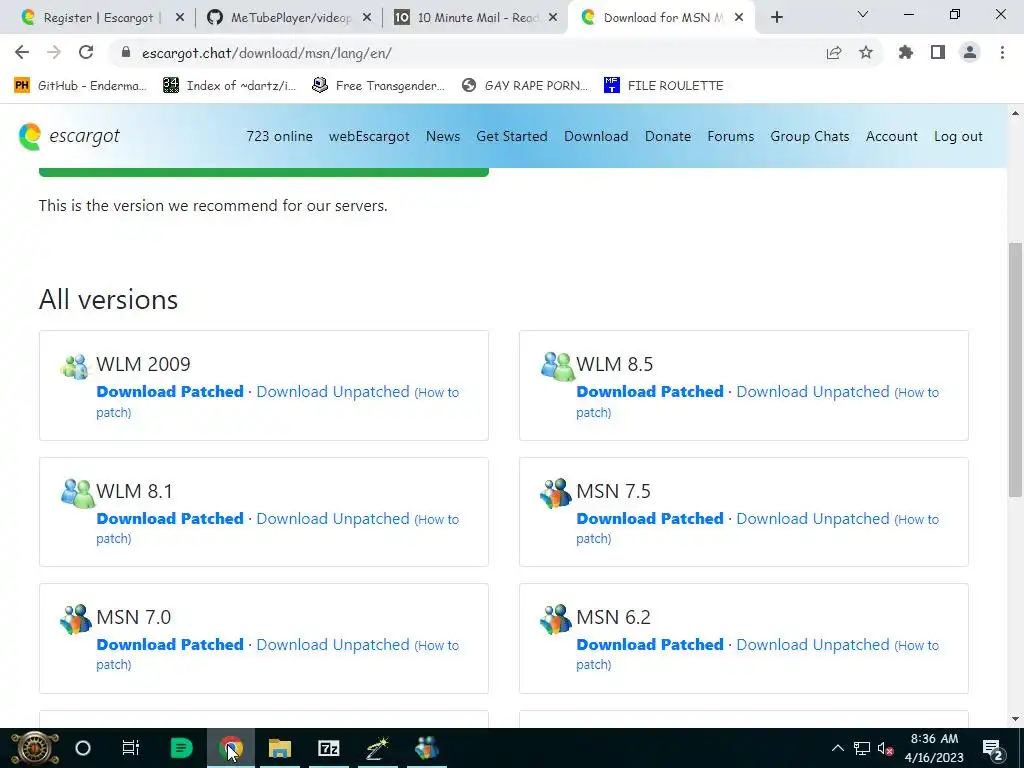Click the MSN 6.2 butterfly icon
This screenshot has height=768, width=1024.
556,619
